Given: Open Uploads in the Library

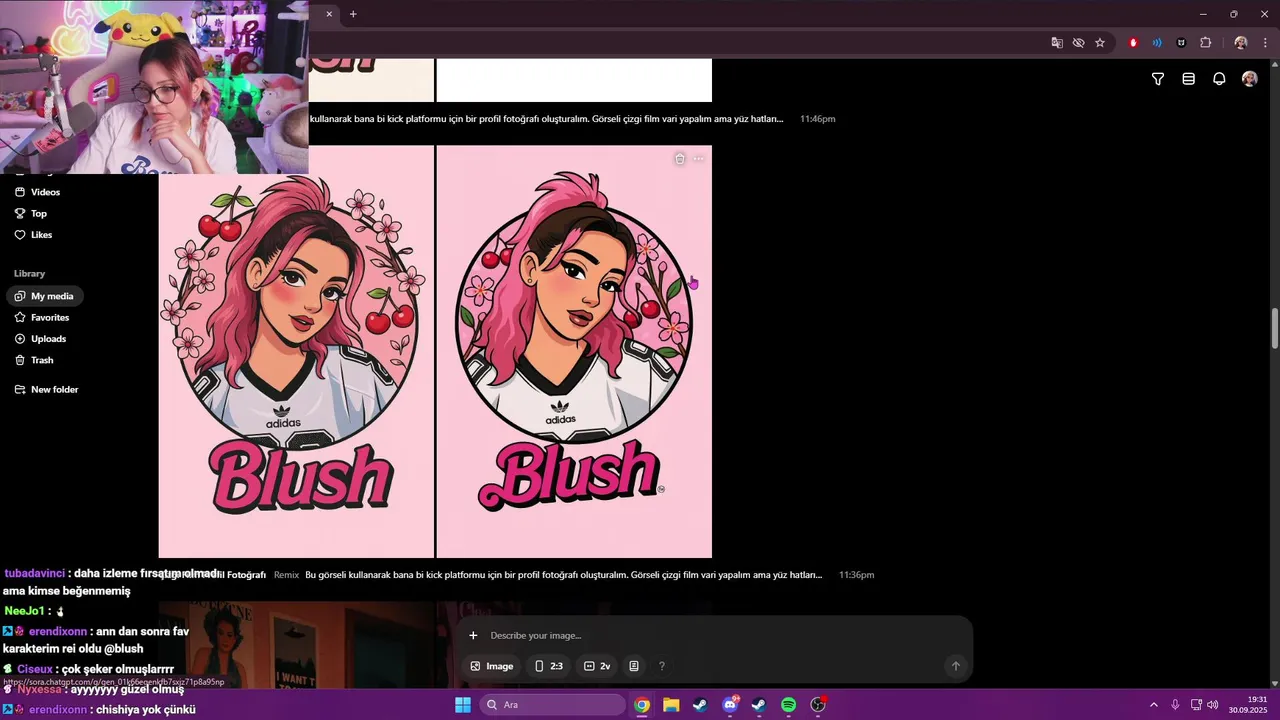Looking at the screenshot, I should [40, 339].
